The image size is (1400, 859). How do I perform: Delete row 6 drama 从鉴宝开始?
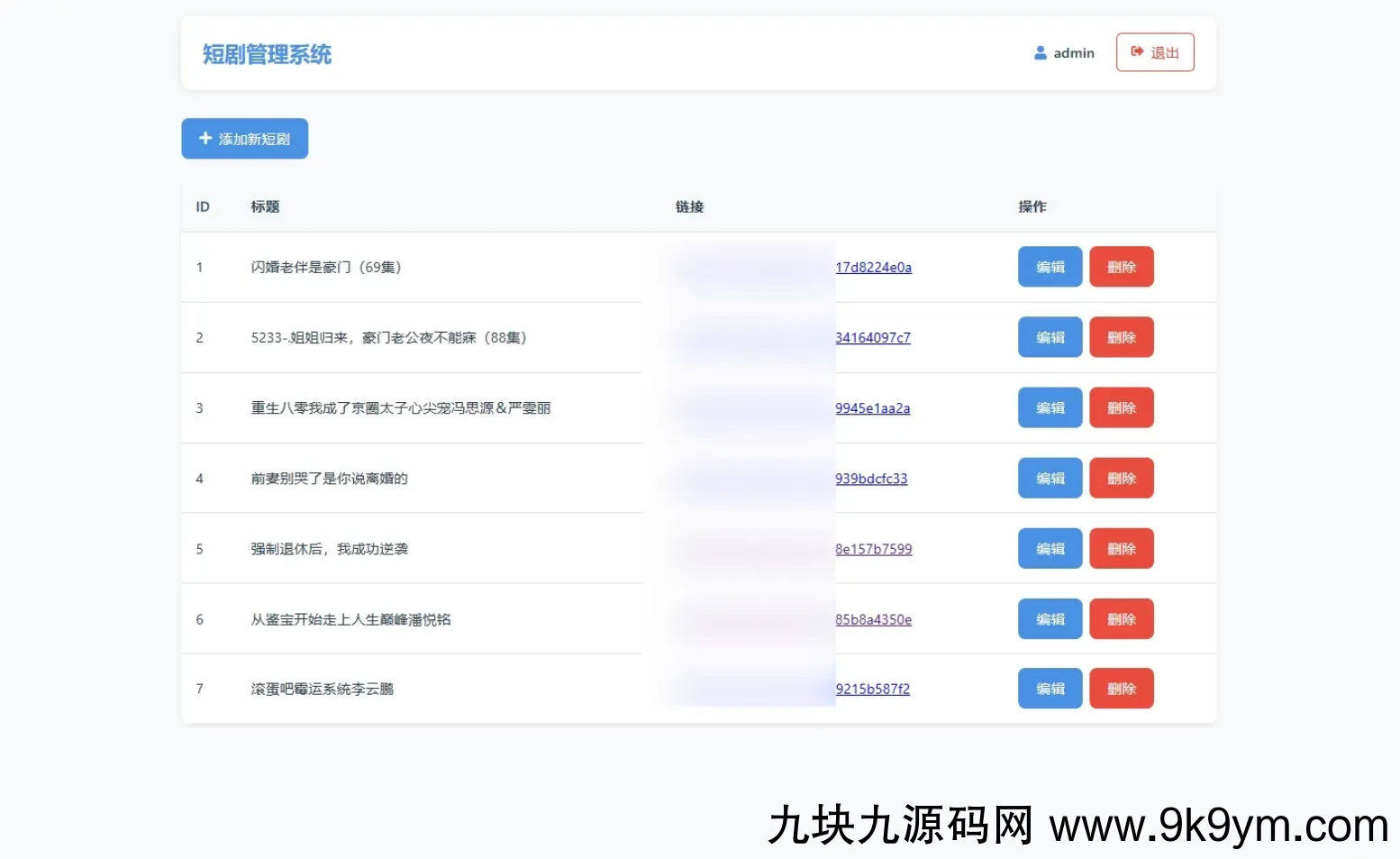coord(1121,619)
